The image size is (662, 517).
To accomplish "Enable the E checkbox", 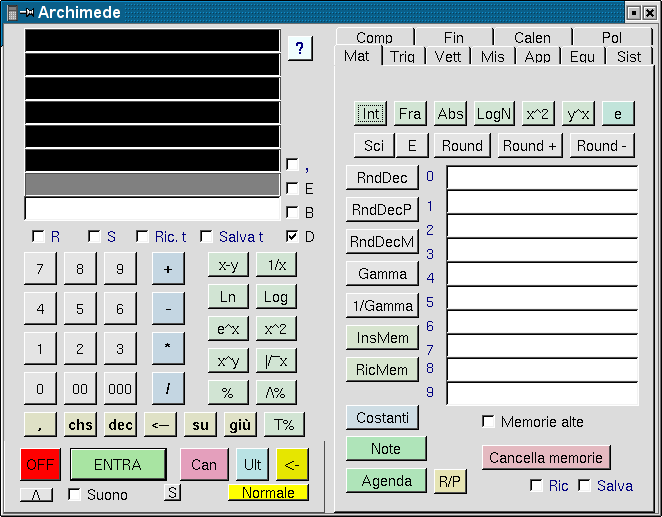I will tap(292, 188).
